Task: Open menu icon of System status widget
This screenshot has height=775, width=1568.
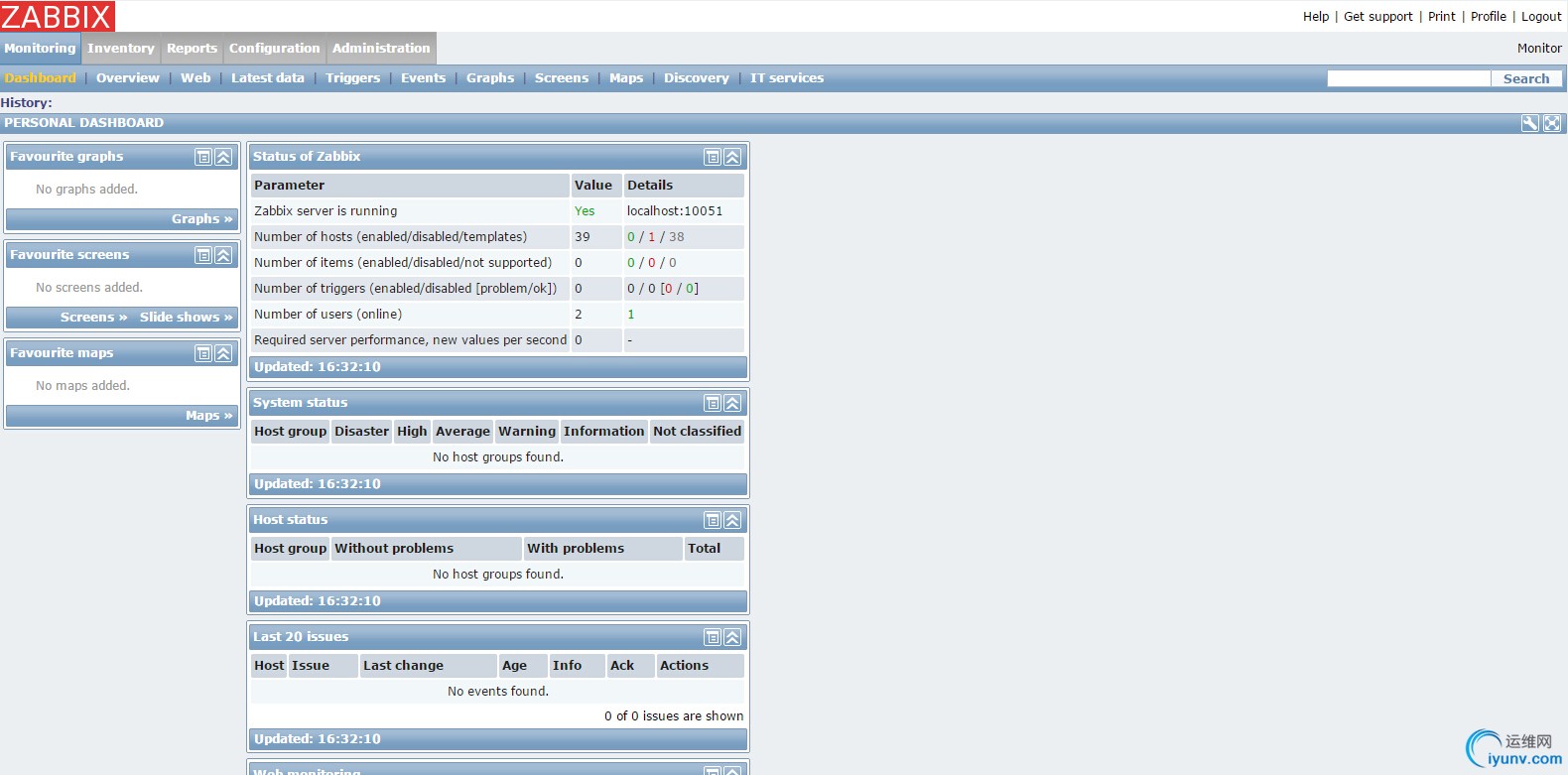Action: point(713,403)
